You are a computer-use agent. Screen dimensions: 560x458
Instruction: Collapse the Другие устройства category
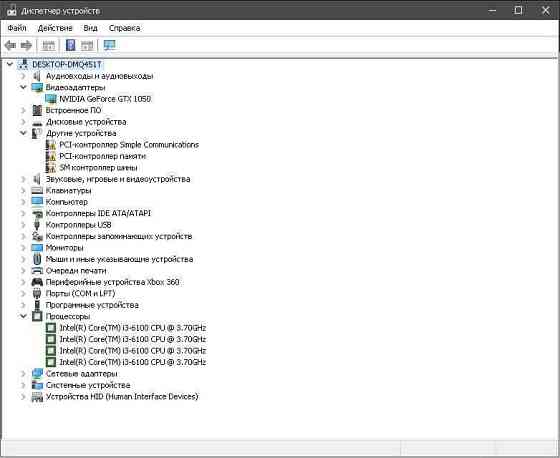click(23, 133)
